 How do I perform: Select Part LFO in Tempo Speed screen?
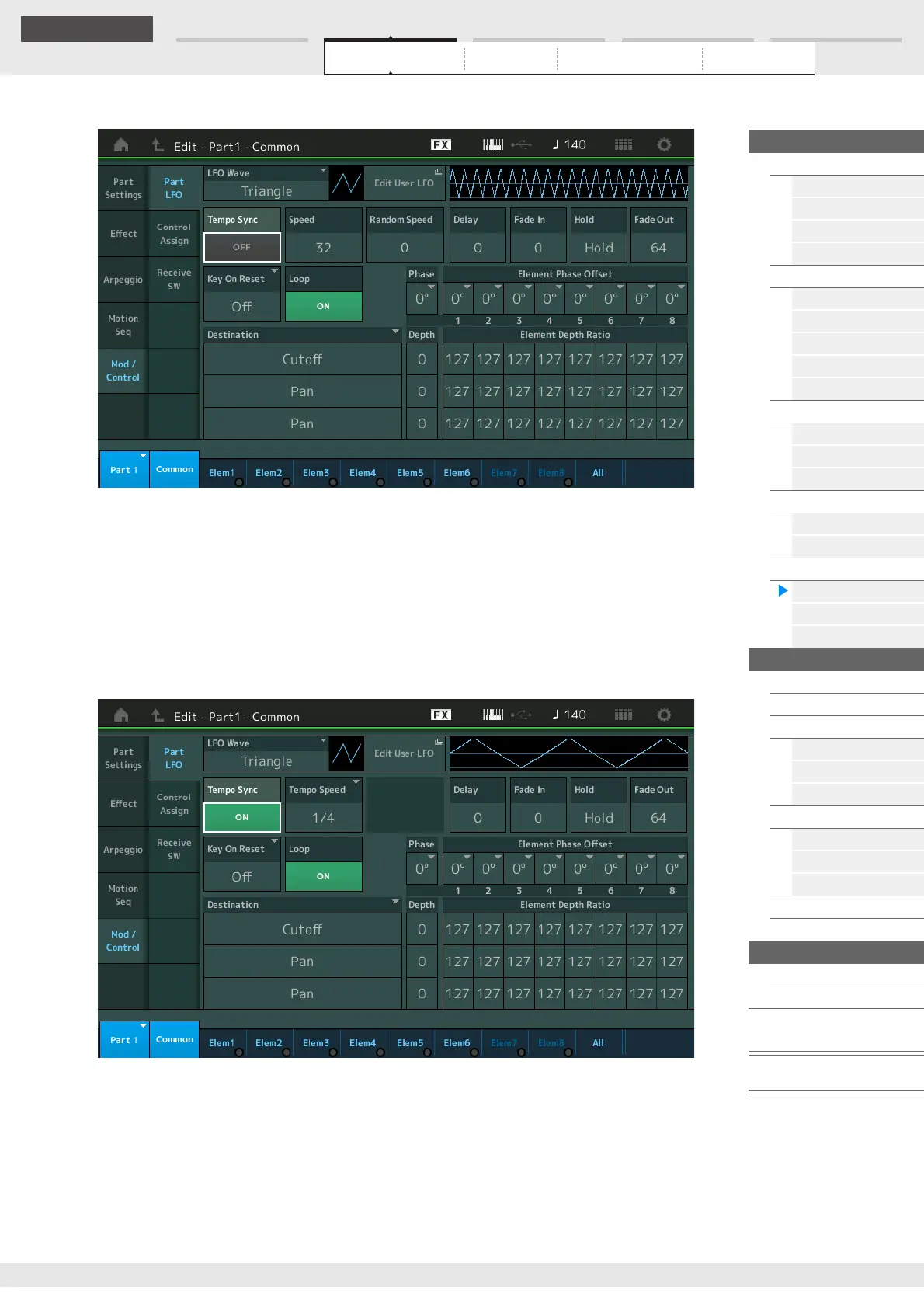tap(174, 758)
